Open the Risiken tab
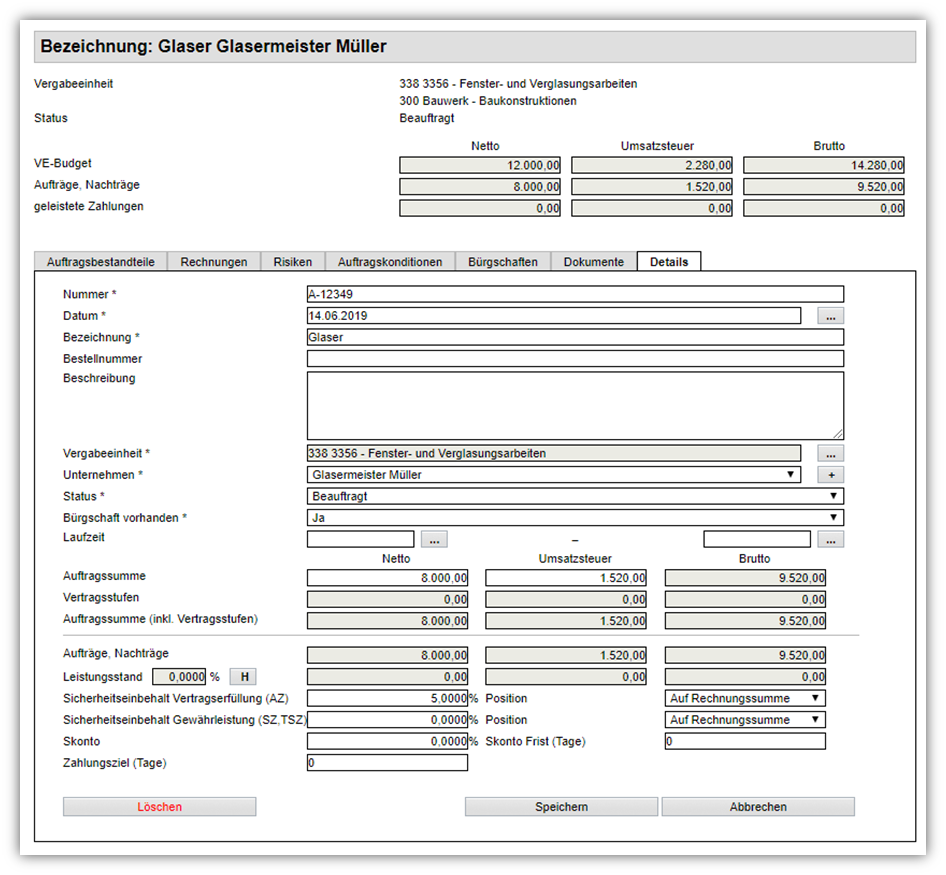The width and height of the screenshot is (946, 875). [293, 262]
